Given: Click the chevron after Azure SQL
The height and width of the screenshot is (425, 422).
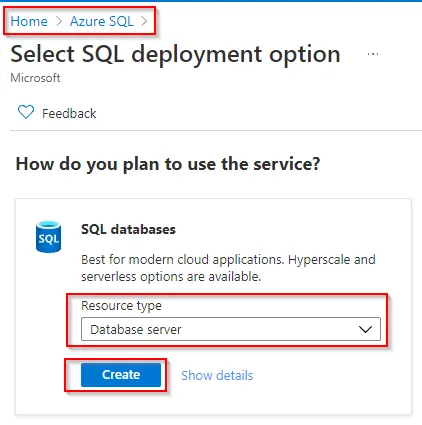Looking at the screenshot, I should coord(144,21).
